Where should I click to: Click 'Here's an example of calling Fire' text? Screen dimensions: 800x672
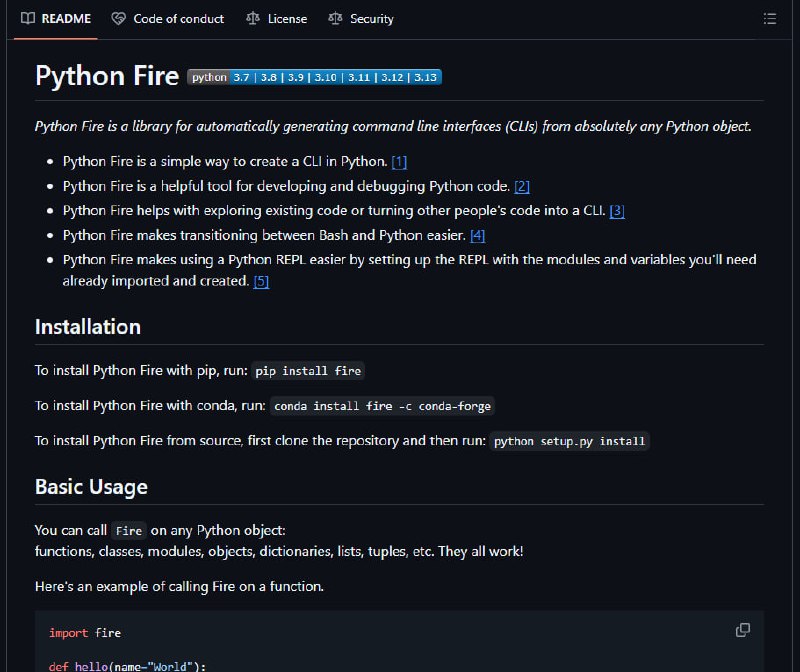[180, 586]
